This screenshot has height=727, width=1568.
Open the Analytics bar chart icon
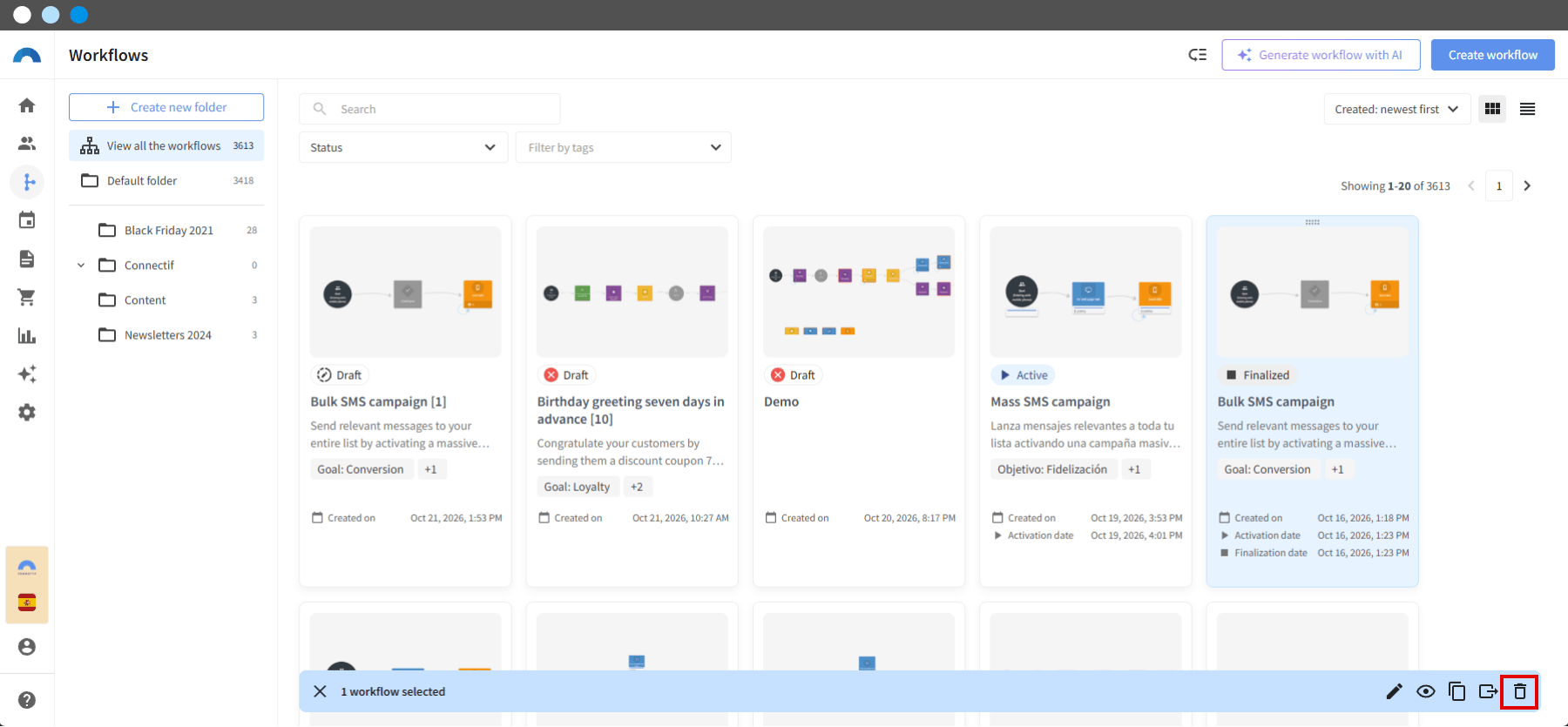tap(27, 335)
